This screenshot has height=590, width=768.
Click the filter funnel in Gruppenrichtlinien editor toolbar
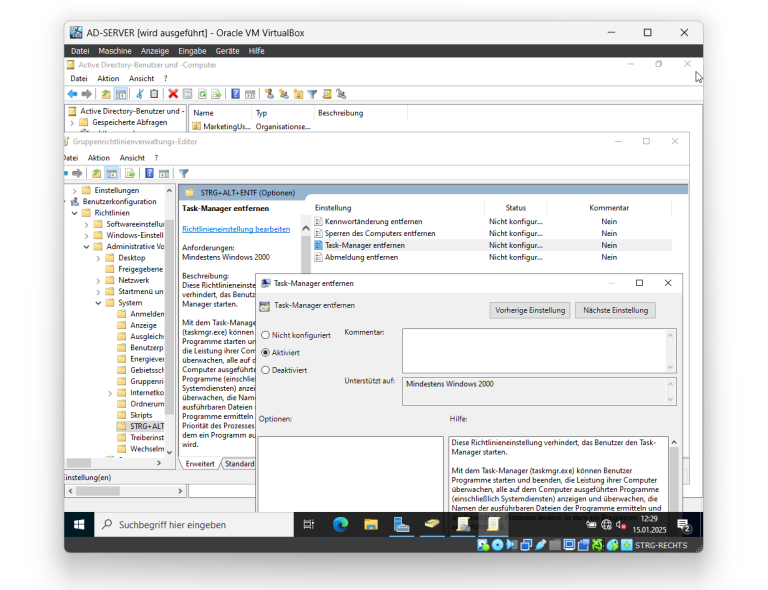[184, 173]
